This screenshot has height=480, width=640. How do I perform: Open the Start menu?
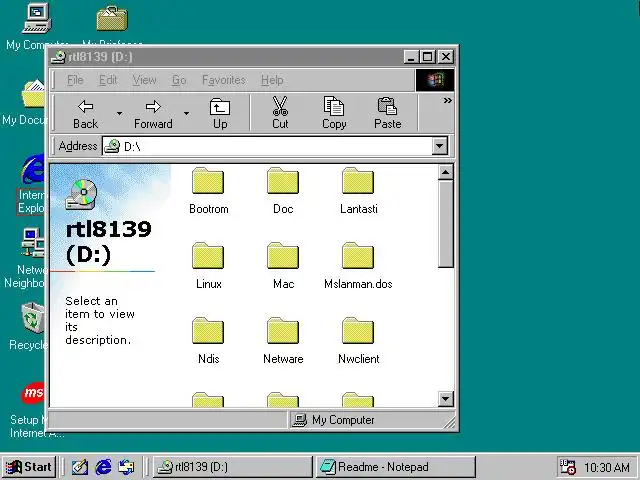tap(29, 467)
